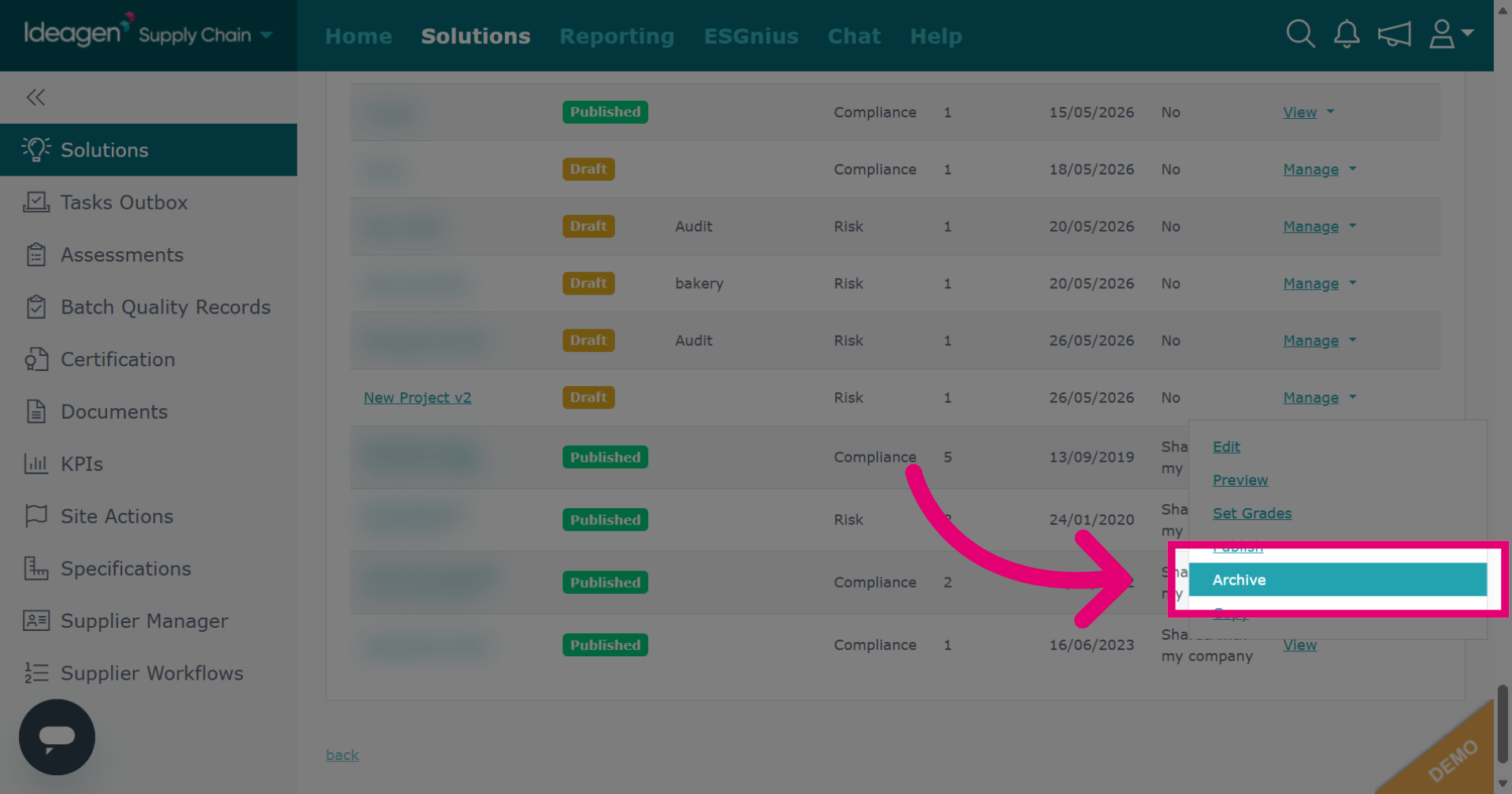
Task: Expand Manage dropdown arrow for 18/05/2026 row
Action: [1352, 169]
